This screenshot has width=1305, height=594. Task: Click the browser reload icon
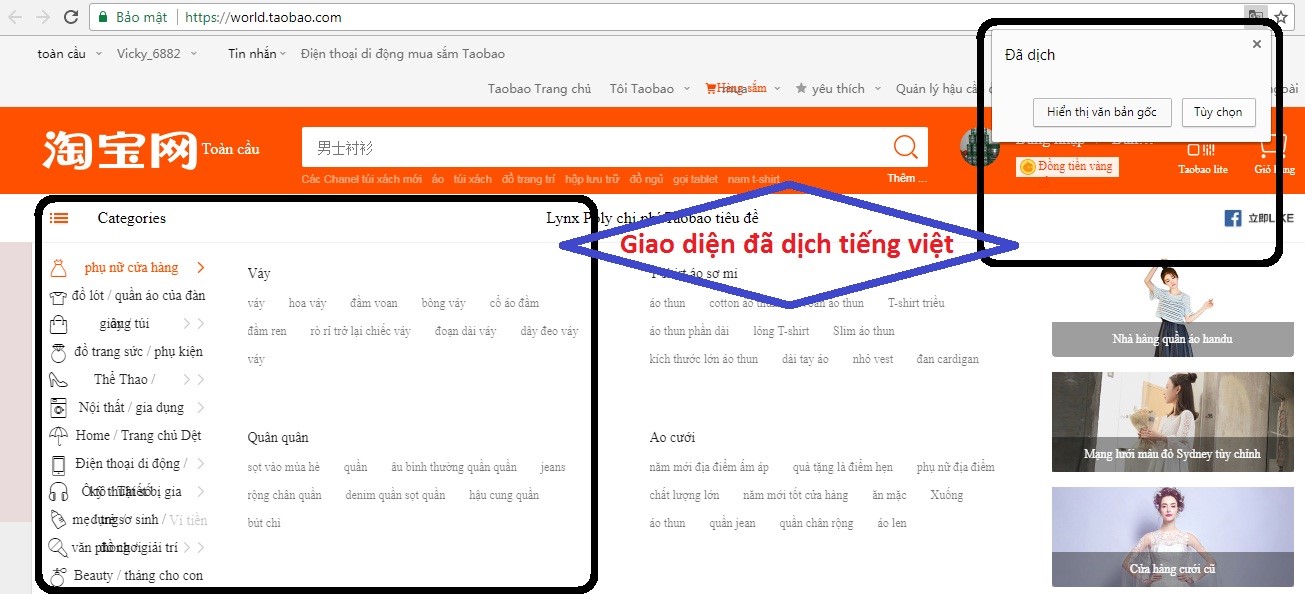click(x=71, y=17)
